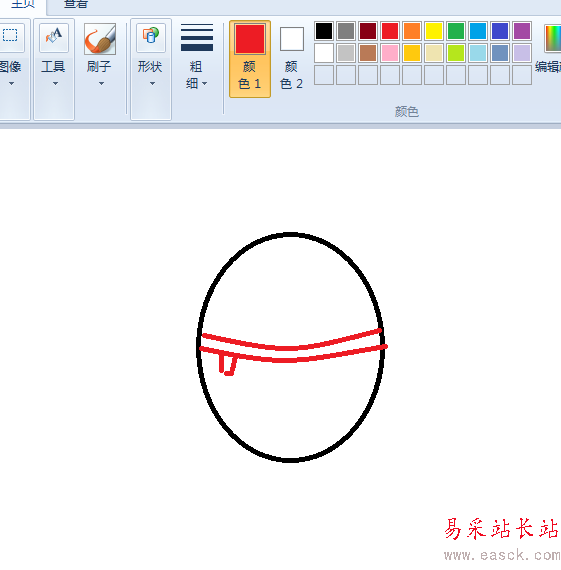561x570 pixels.
Task: Expand the 形状 dropdown arrow
Action: (x=152, y=84)
